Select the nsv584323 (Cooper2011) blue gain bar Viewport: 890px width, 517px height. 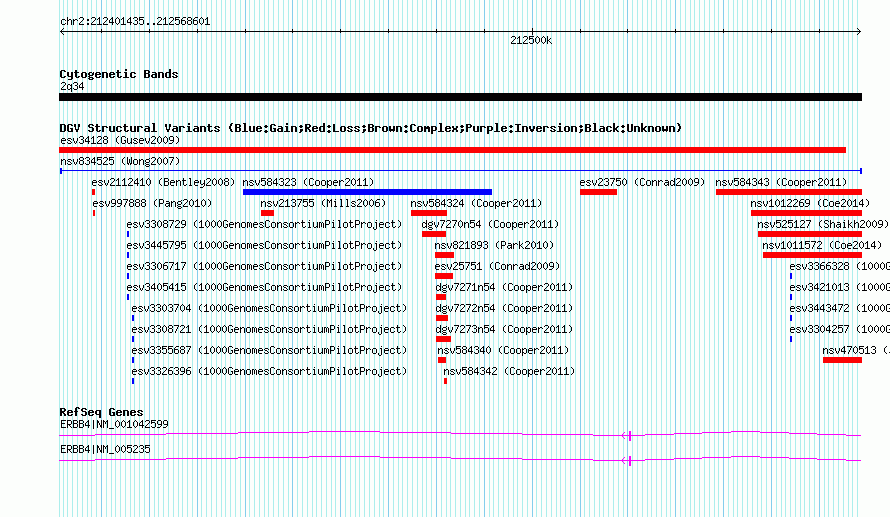(x=367, y=192)
